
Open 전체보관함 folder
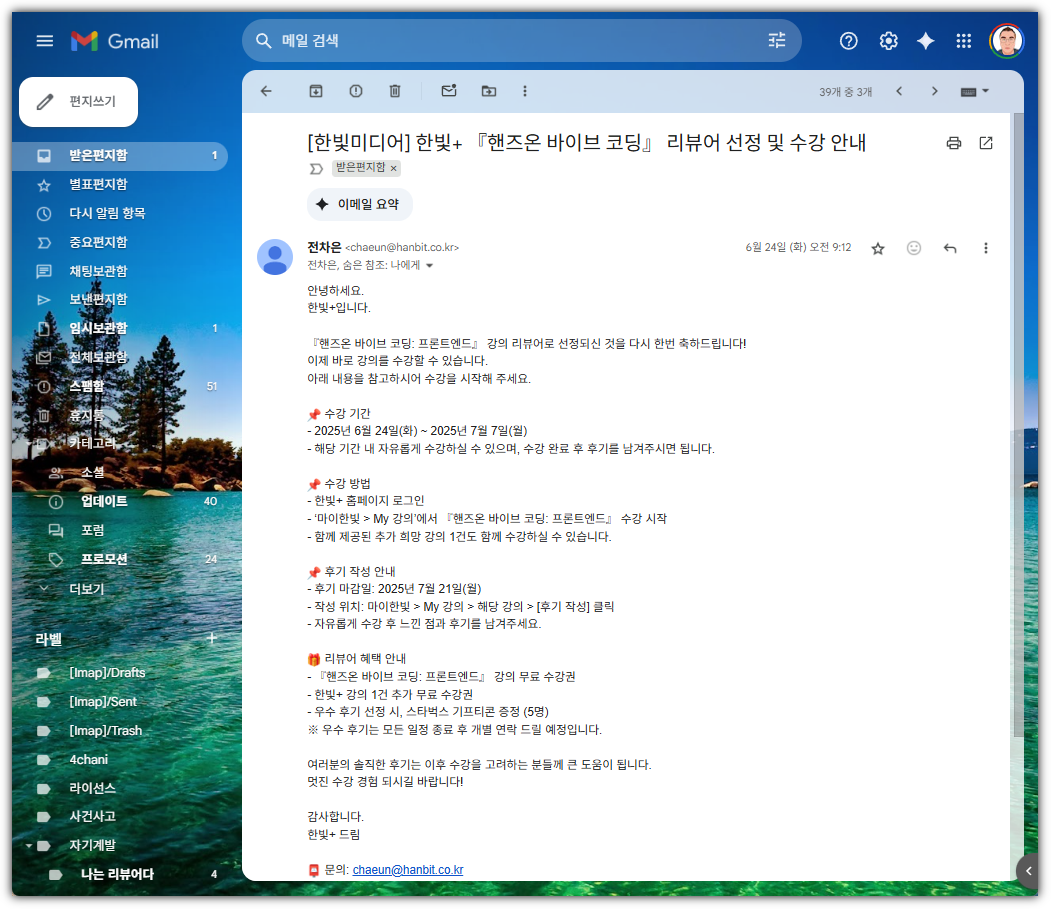(121, 357)
